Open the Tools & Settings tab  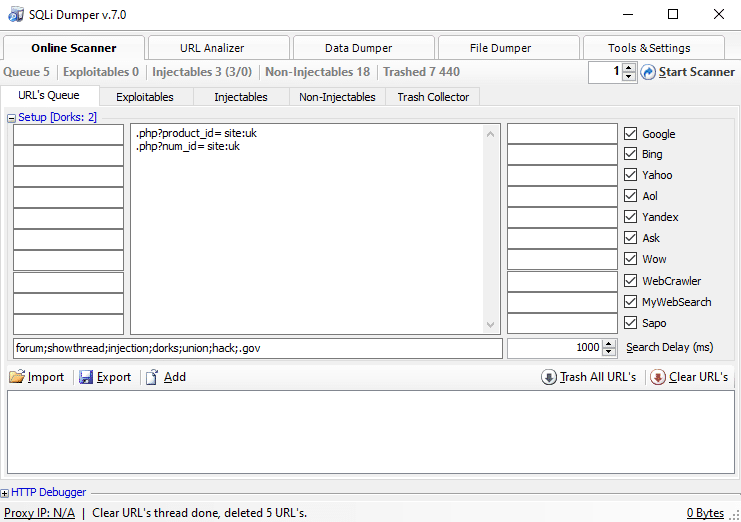tap(654, 48)
